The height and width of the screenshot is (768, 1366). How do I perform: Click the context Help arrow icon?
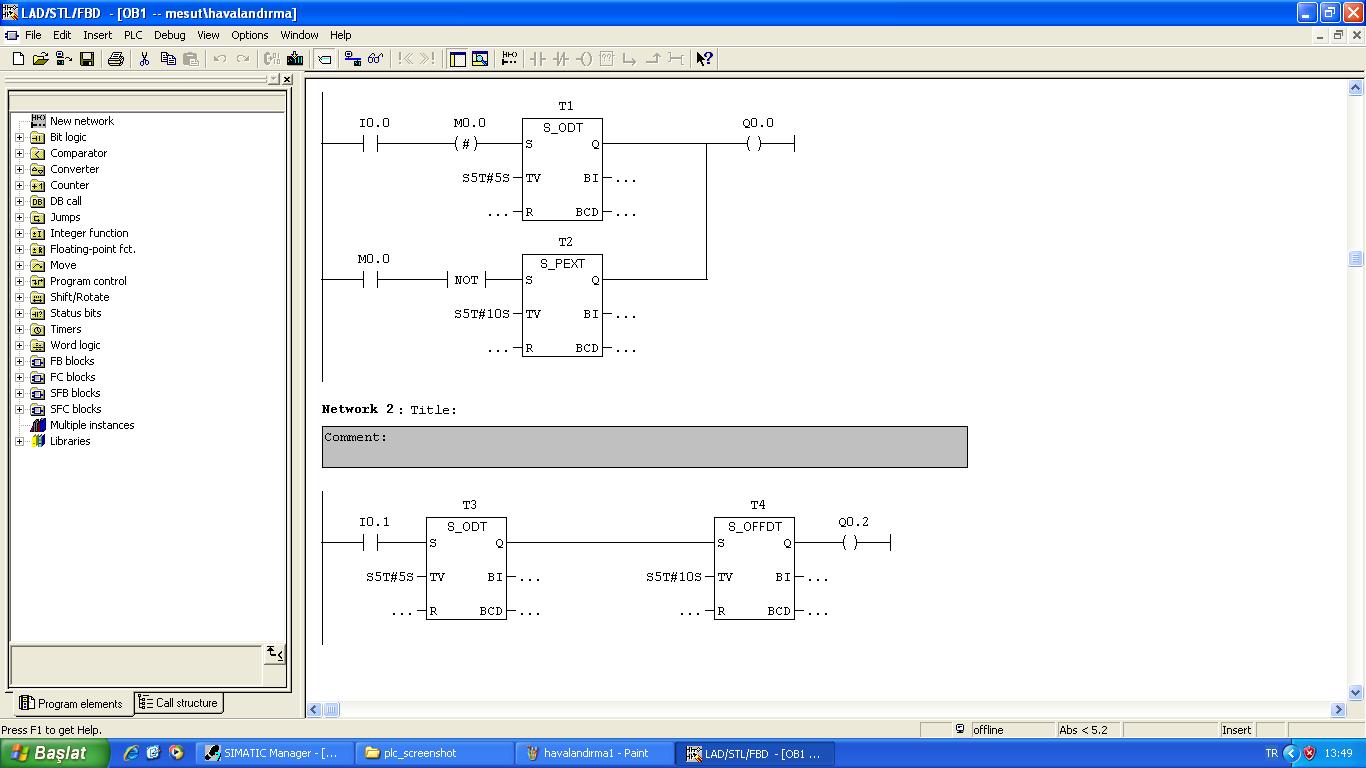pos(704,59)
